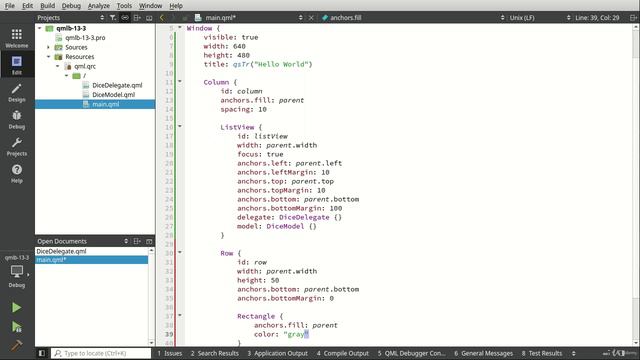The image size is (640, 360).
Task: Switch to Welcome mode
Action: pyautogui.click(x=17, y=38)
